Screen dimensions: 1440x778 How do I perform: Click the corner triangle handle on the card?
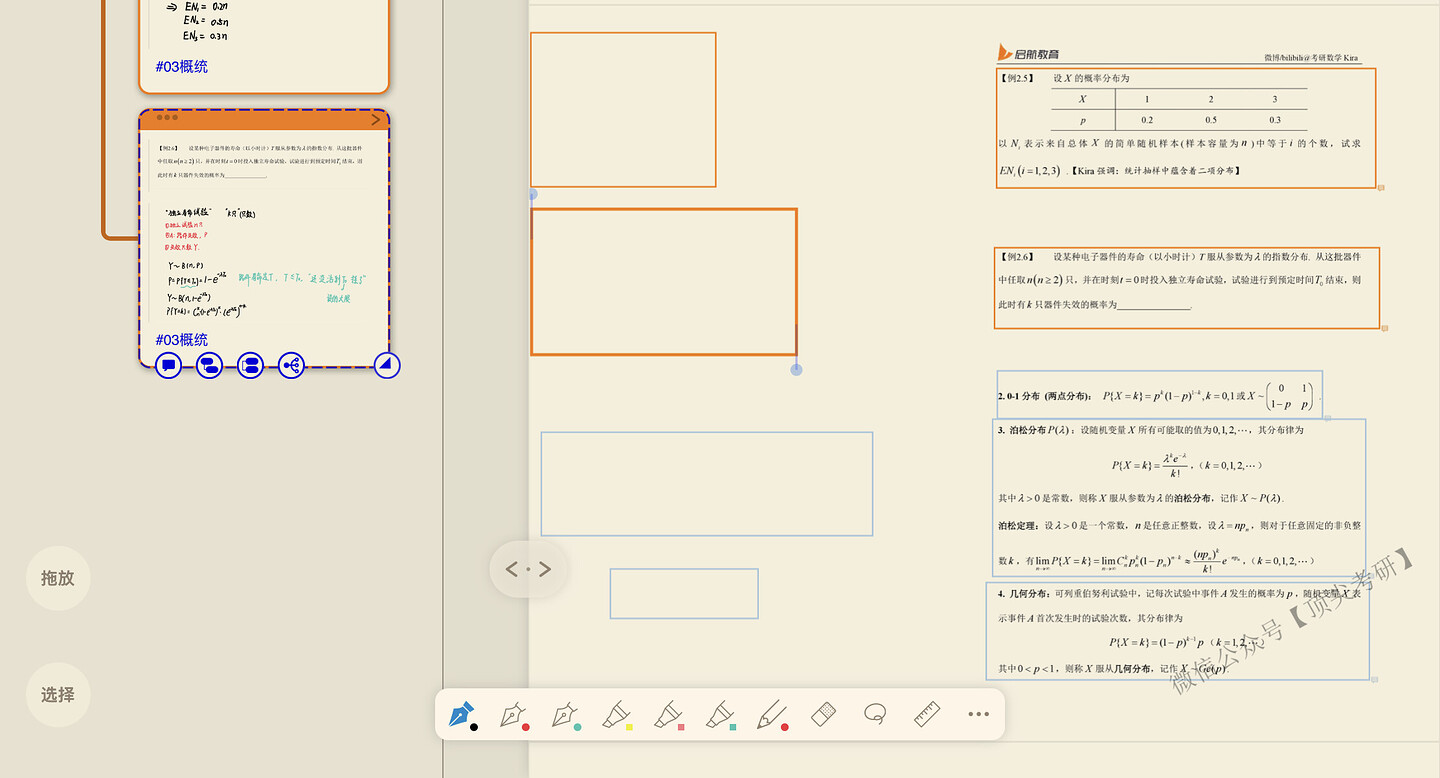387,365
